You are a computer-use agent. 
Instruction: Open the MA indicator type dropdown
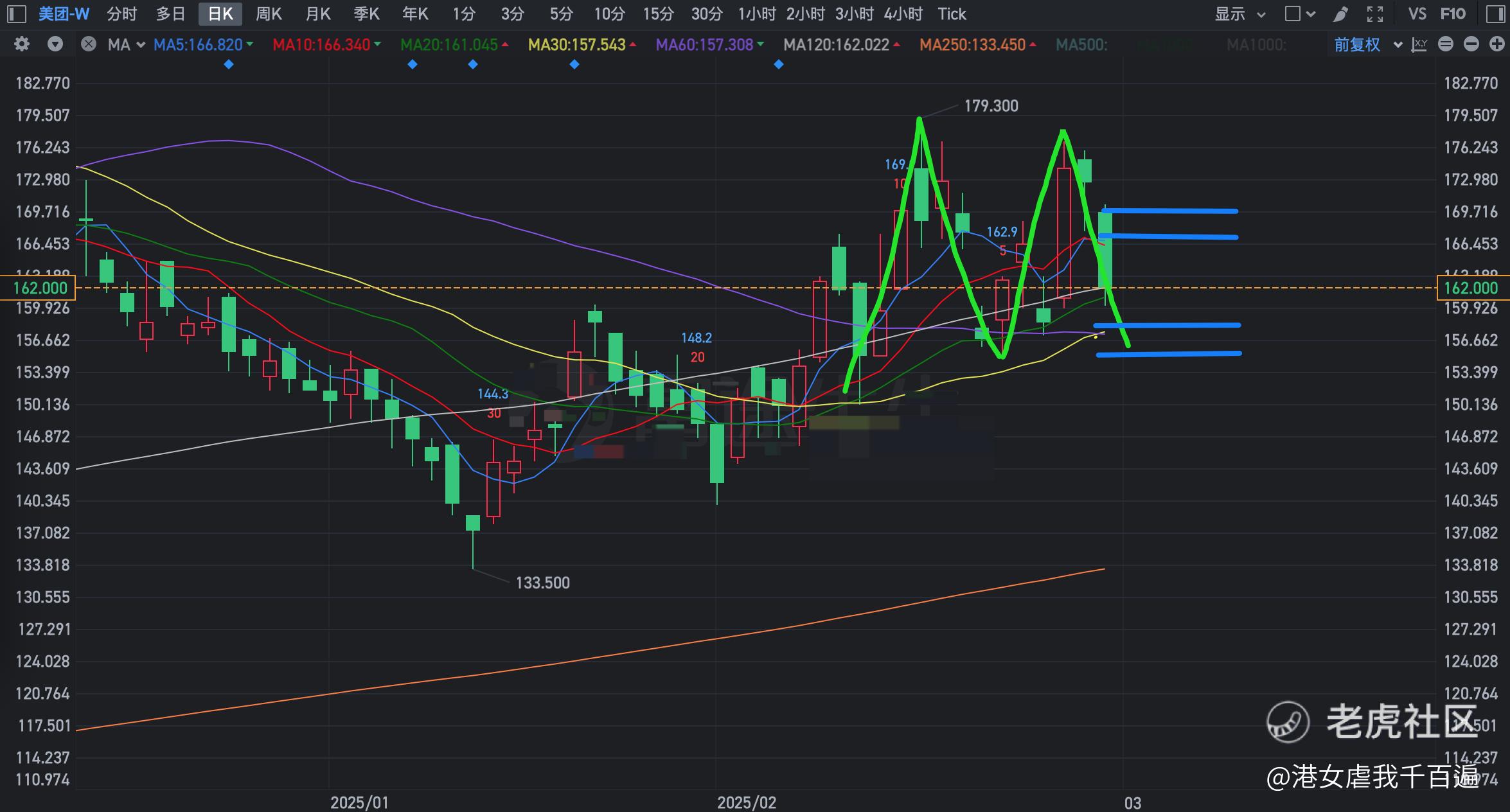point(127,44)
